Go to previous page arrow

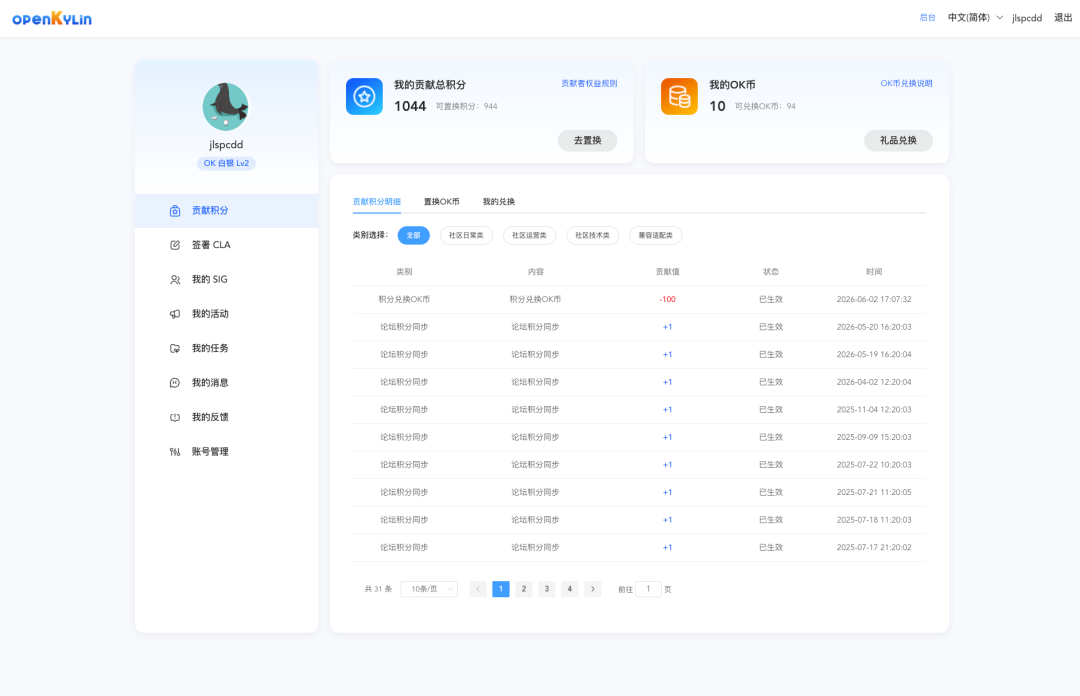coord(478,589)
